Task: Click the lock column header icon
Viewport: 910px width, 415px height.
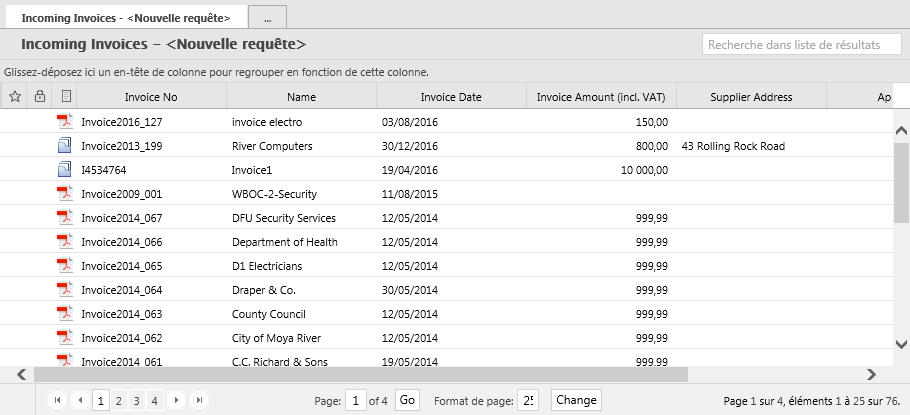Action: click(40, 97)
